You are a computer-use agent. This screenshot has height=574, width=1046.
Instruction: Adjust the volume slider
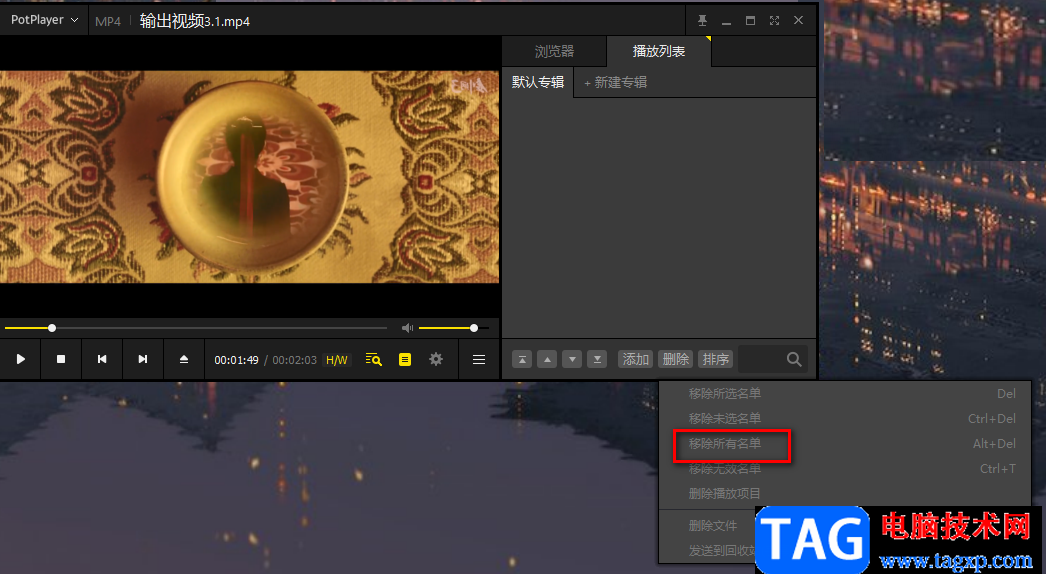click(x=454, y=328)
